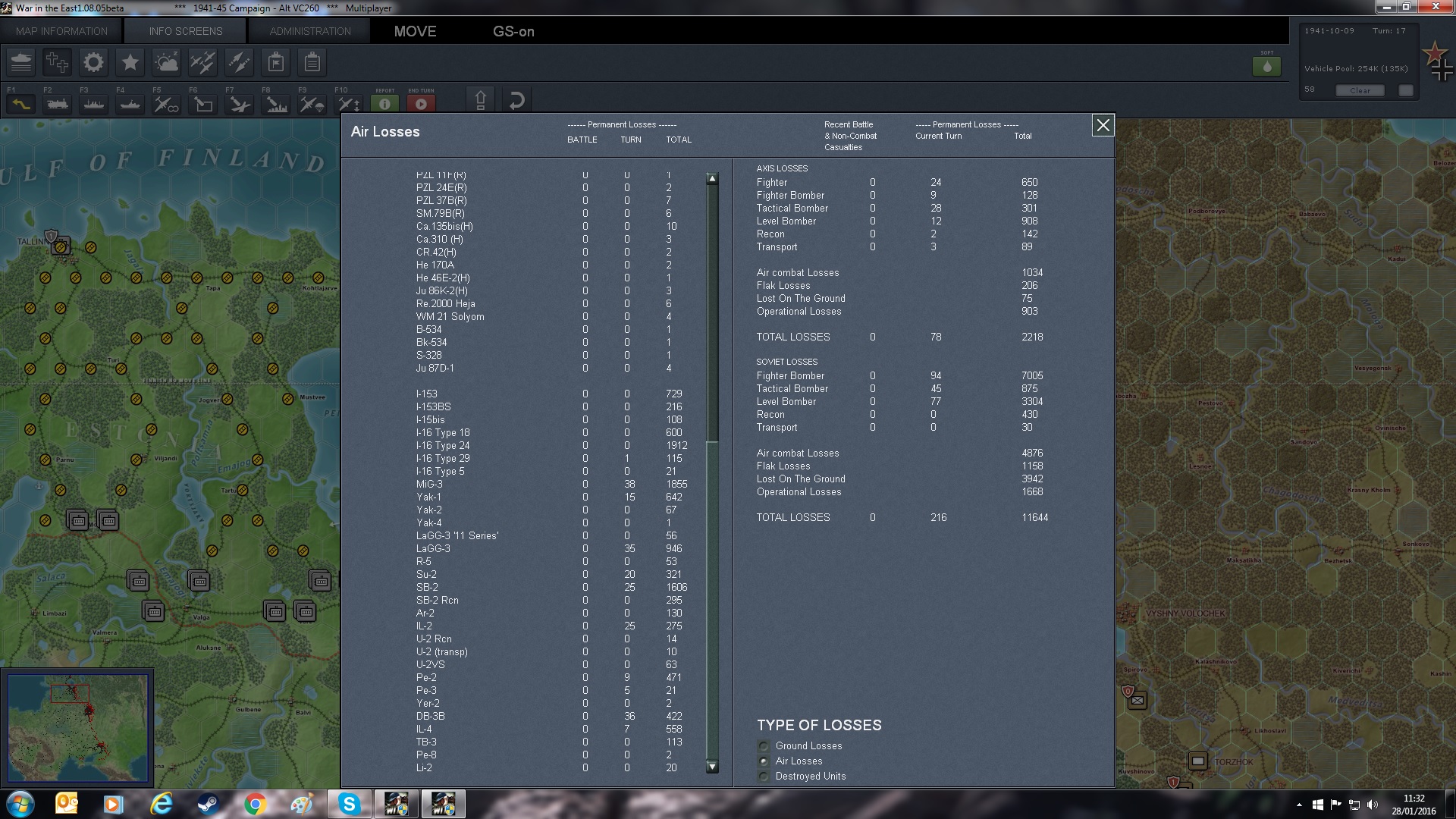
Task: Click the envelope marker on the map
Action: 1137,701
